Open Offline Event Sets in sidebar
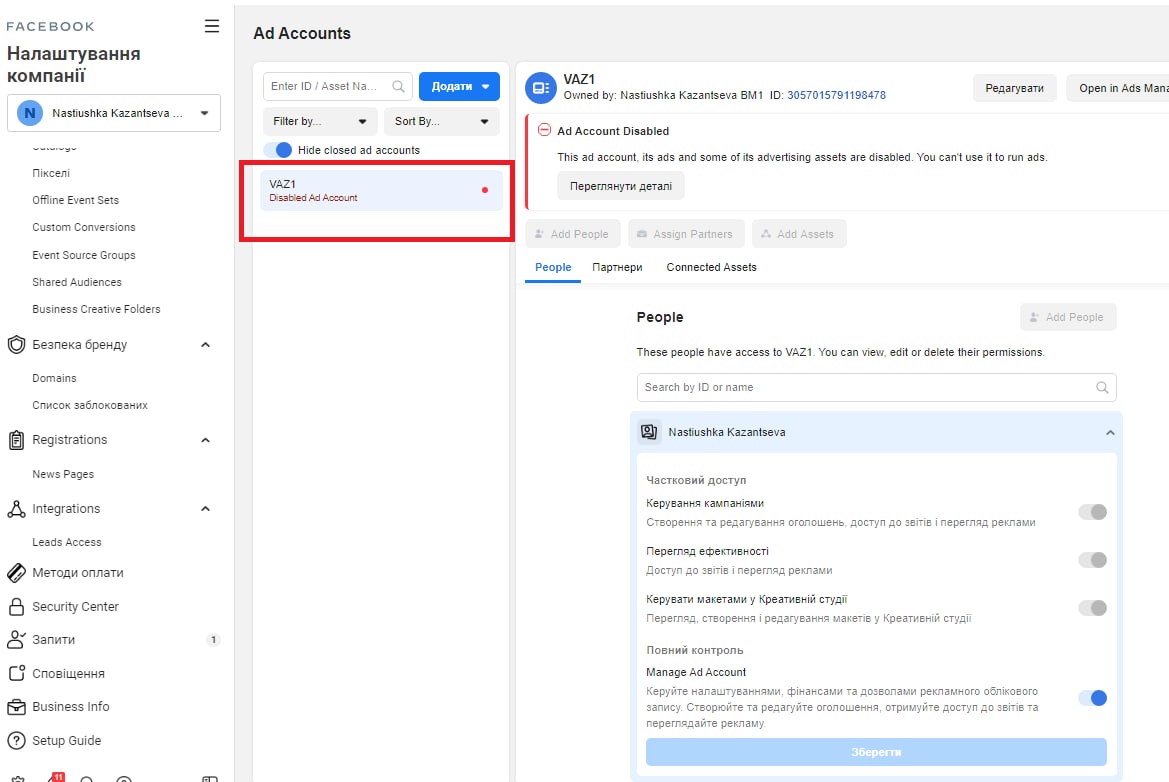Viewport: 1169px width, 782px height. 75,200
